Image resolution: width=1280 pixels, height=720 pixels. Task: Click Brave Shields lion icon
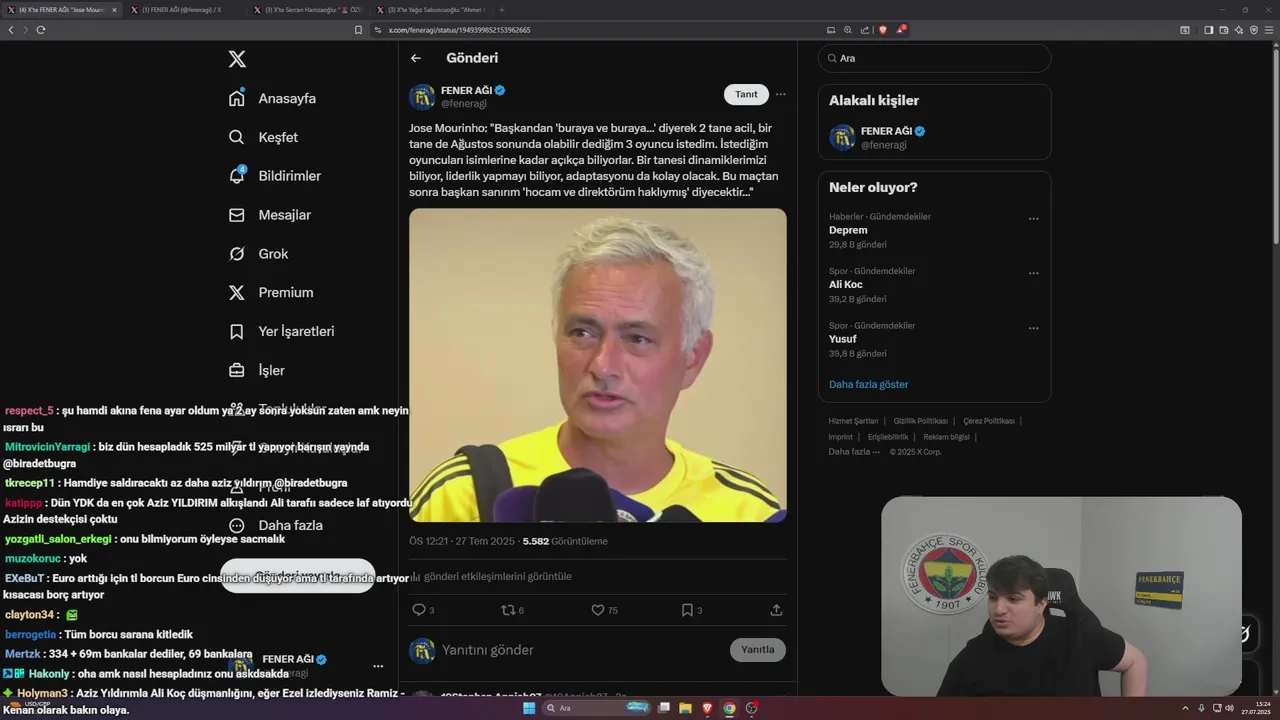[x=882, y=30]
